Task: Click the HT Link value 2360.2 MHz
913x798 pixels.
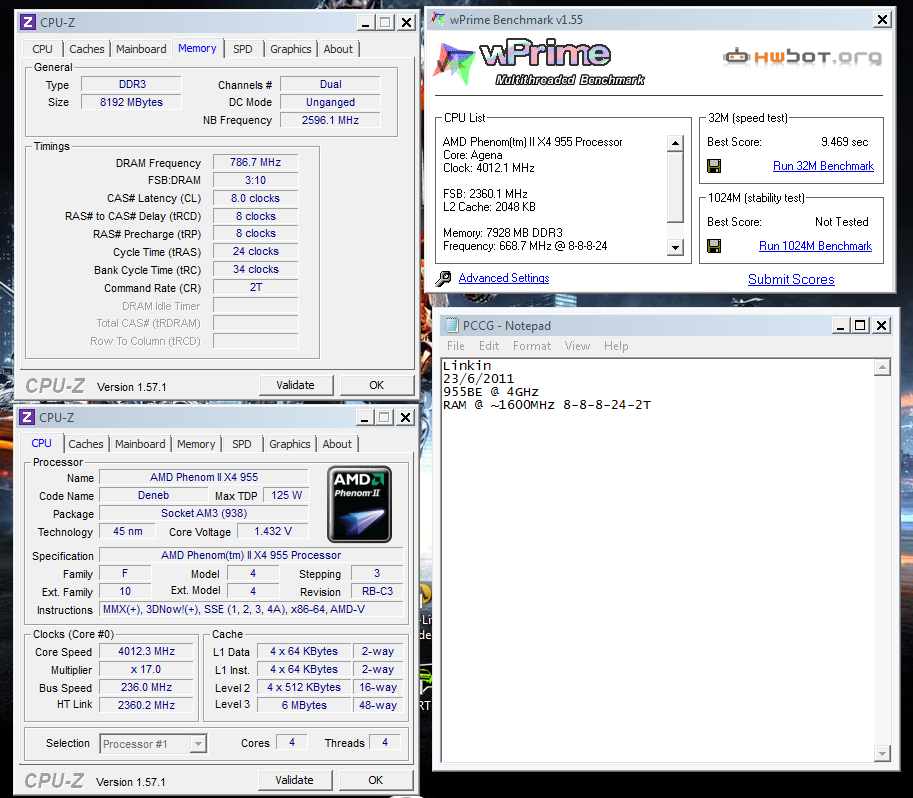Action: tap(146, 705)
